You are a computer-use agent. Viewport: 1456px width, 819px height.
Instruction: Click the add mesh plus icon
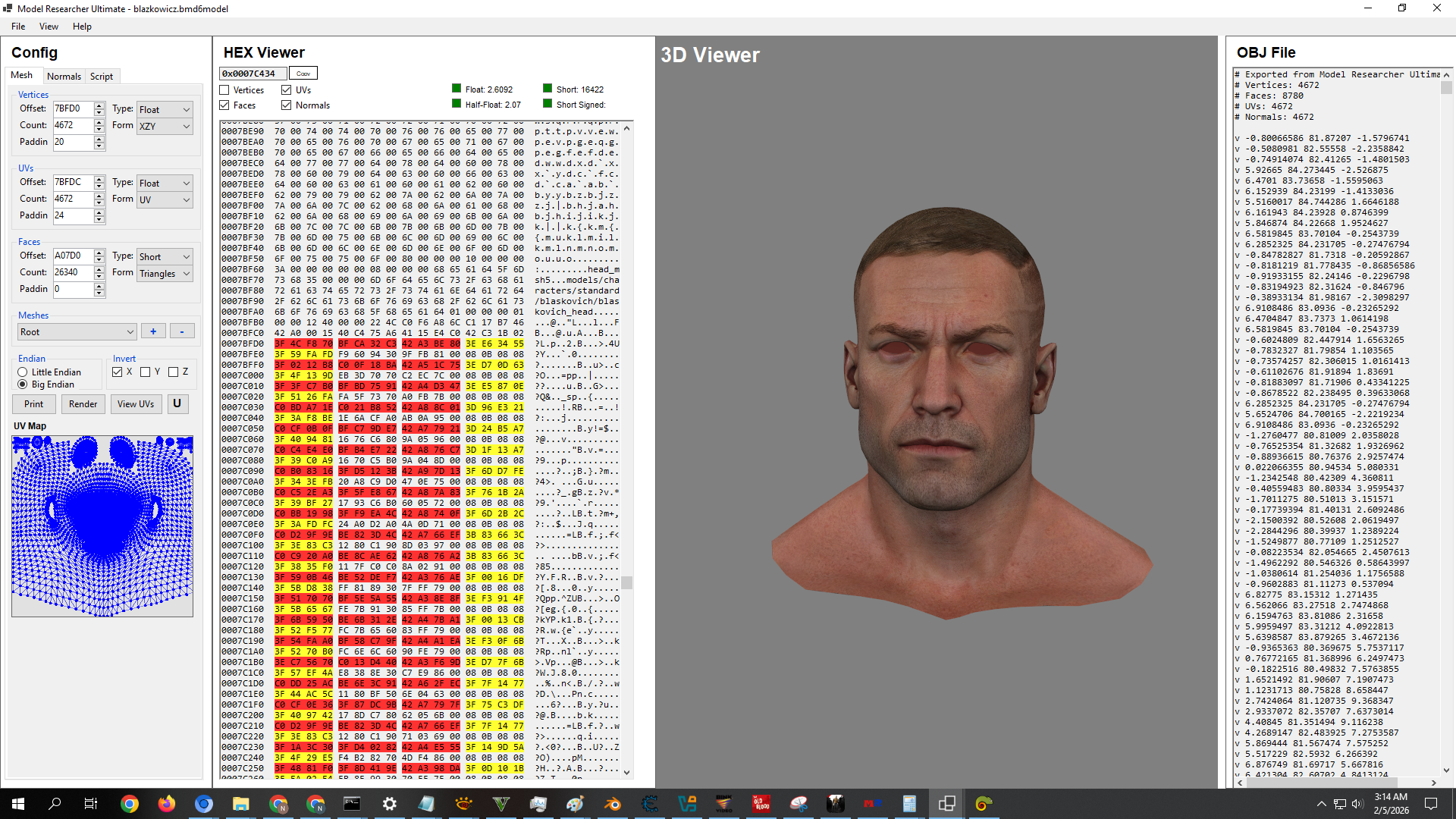click(153, 331)
